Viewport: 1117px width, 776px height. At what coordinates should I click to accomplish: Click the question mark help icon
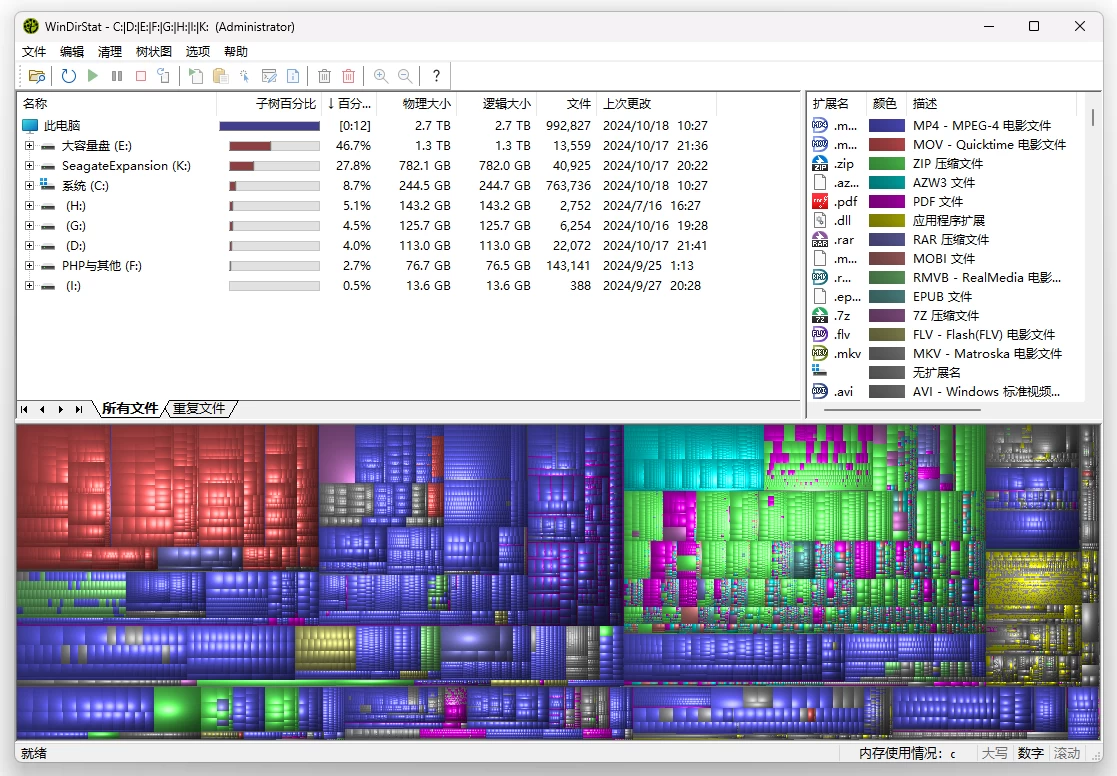pyautogui.click(x=436, y=76)
